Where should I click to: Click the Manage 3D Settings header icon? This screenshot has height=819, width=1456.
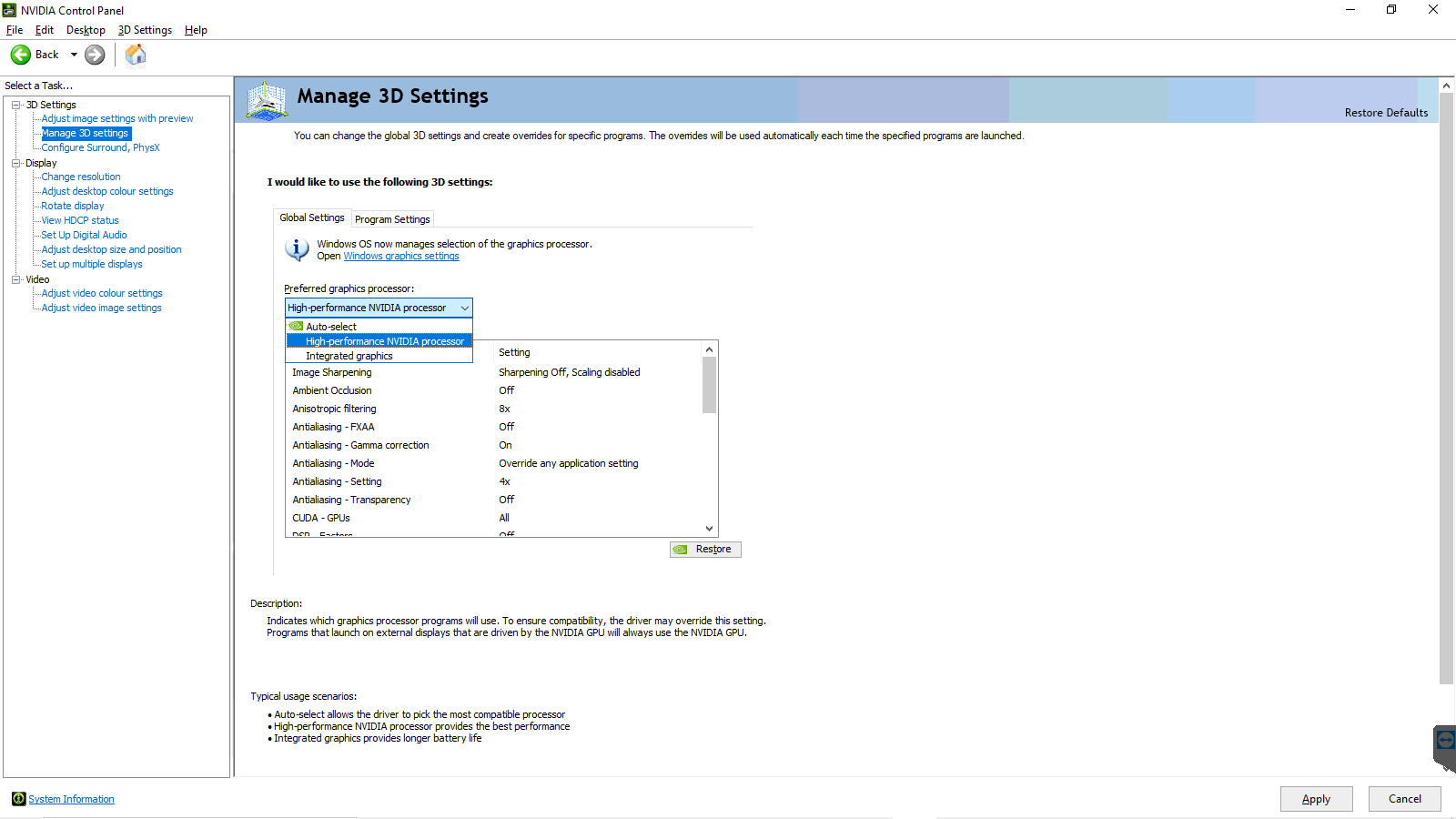coord(267,100)
